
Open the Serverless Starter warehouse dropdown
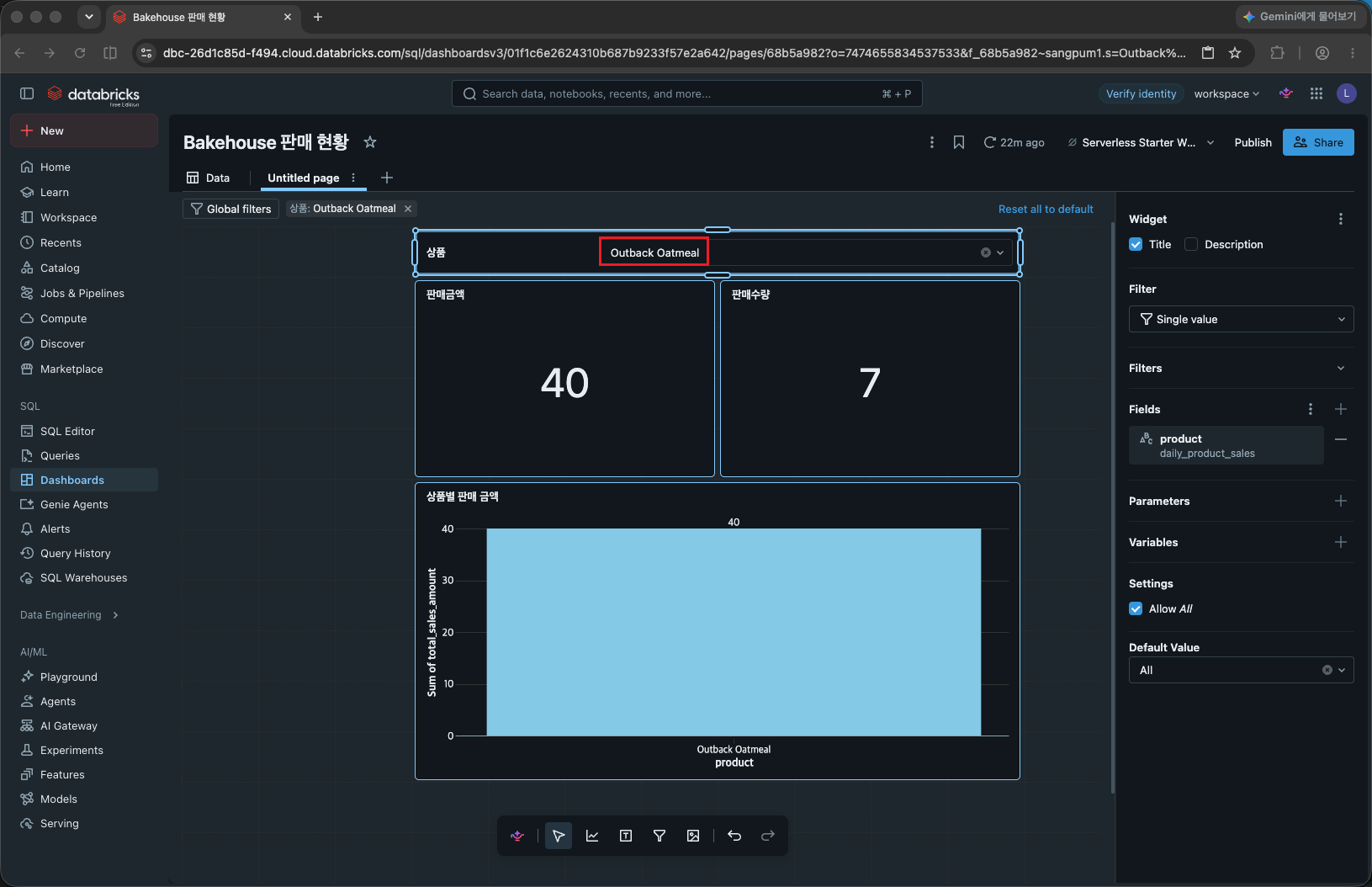coord(1141,142)
